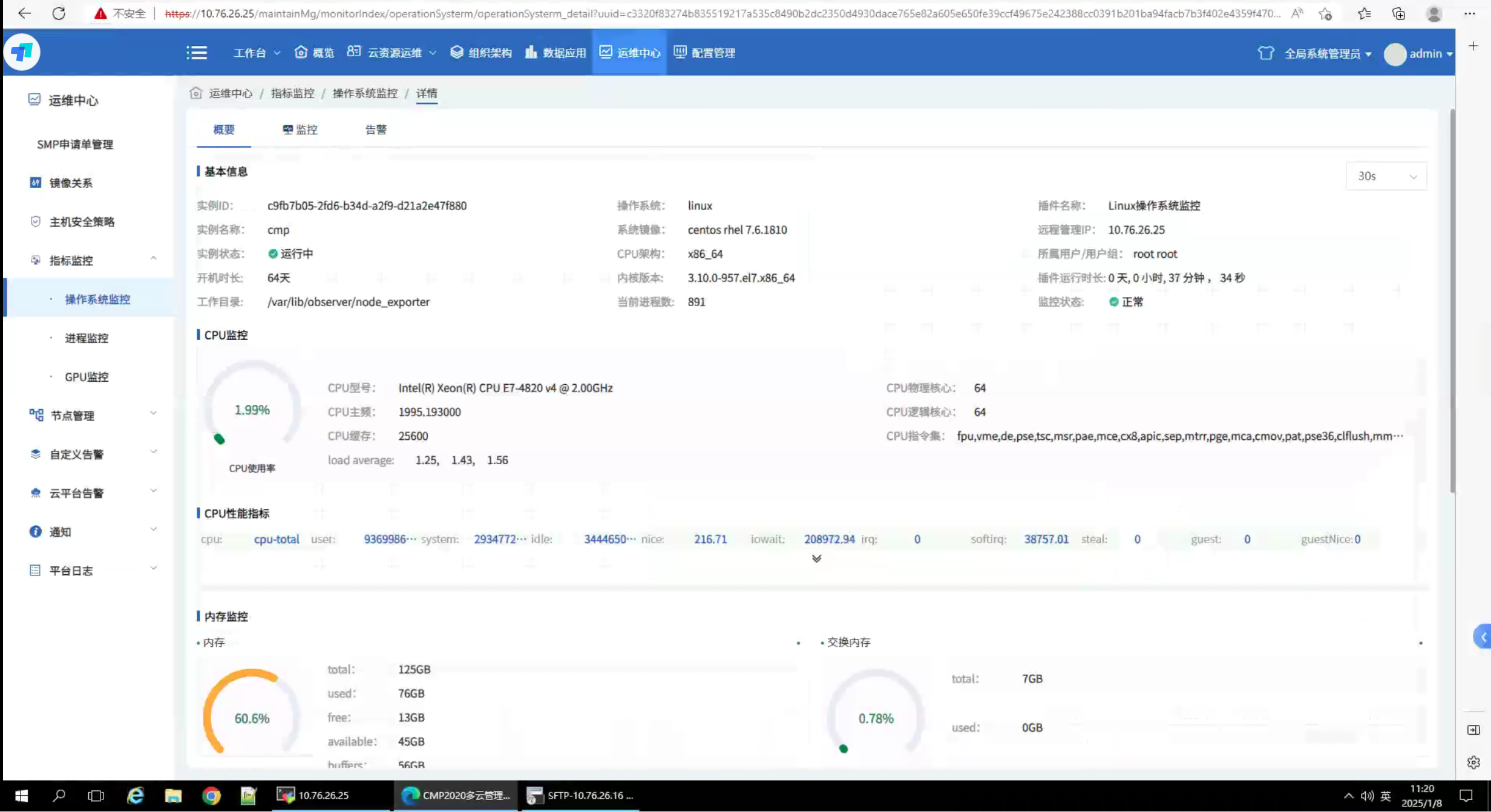Open Chrome from the taskbar
Viewport: 1491px width, 812px height.
[x=211, y=796]
